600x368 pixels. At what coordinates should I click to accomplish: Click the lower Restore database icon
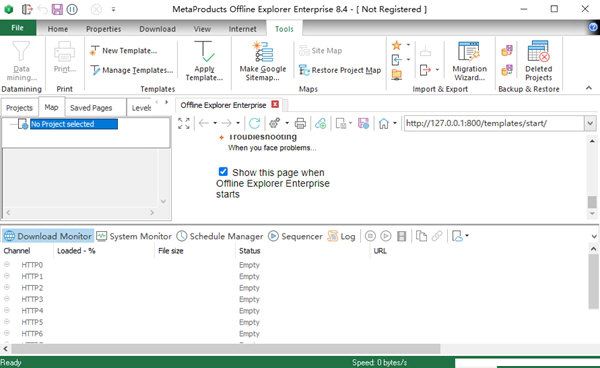(507, 70)
